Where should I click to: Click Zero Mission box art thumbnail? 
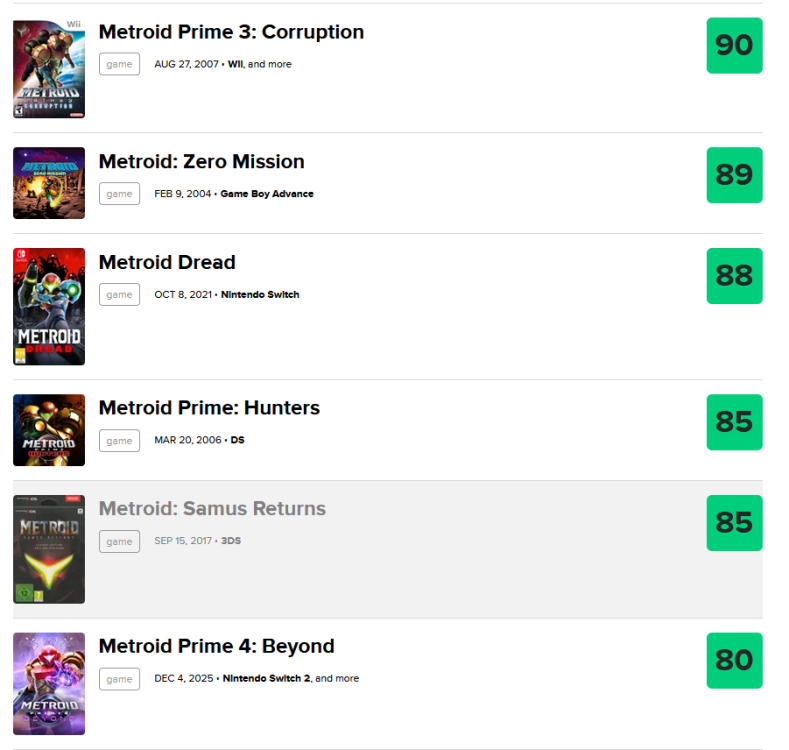click(x=49, y=183)
